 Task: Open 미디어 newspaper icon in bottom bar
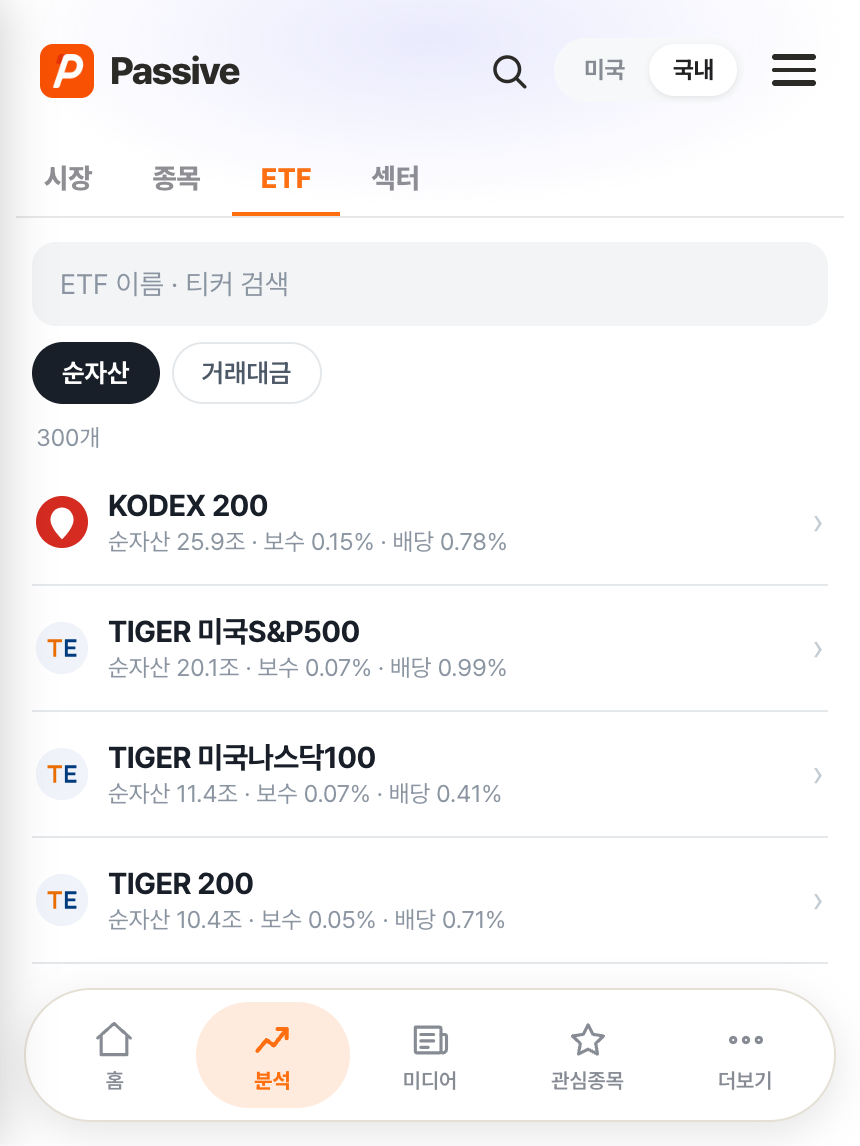click(430, 1039)
